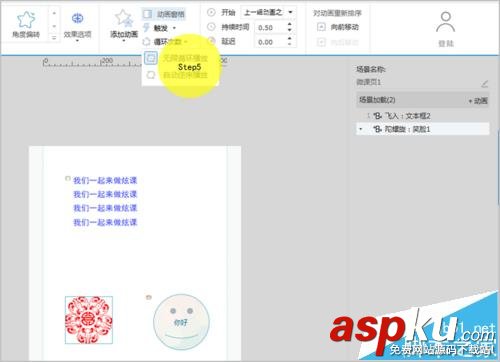
Task: Select the star-shaped animation effect icon
Action: pos(25,20)
